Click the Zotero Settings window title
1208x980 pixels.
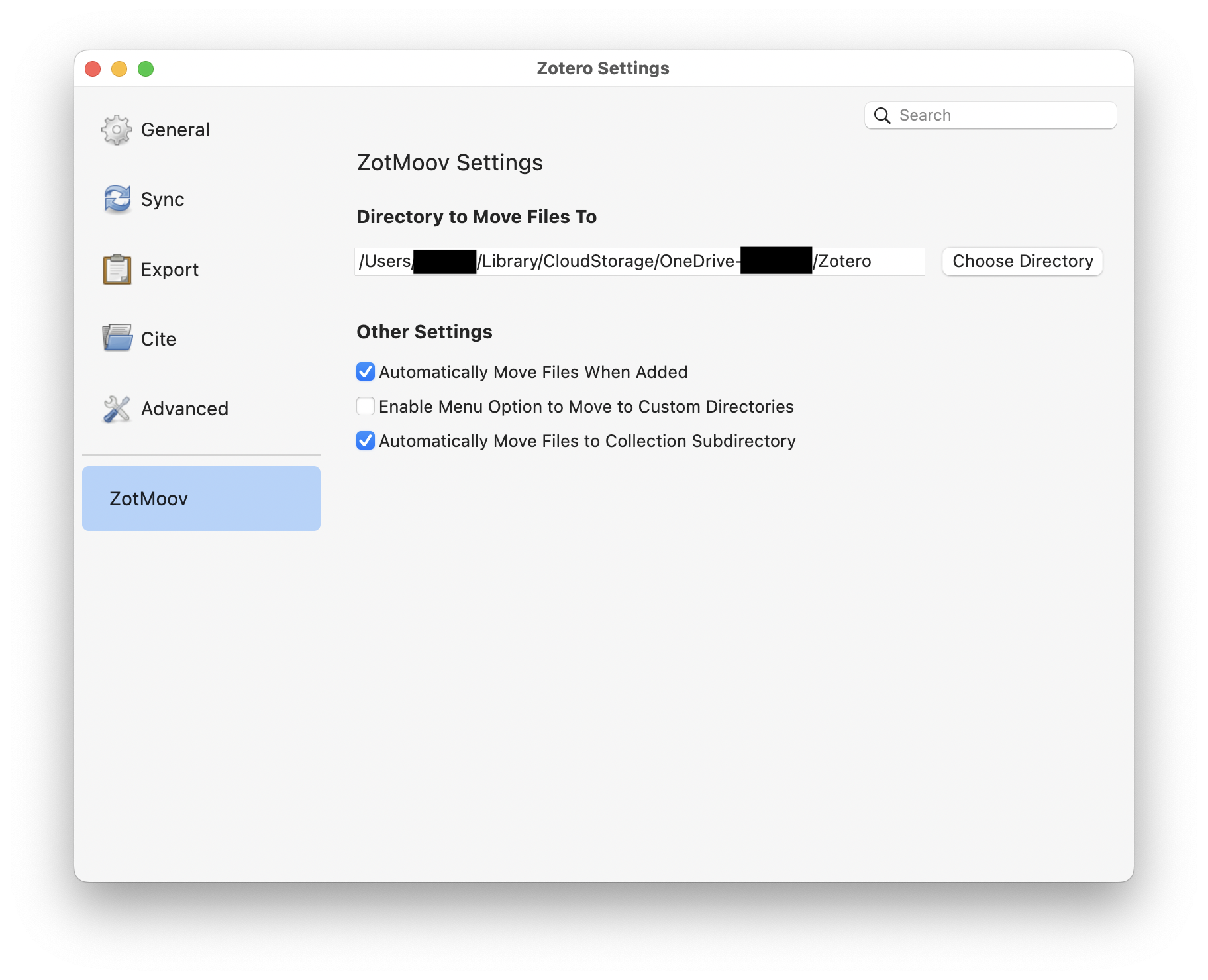(x=603, y=68)
